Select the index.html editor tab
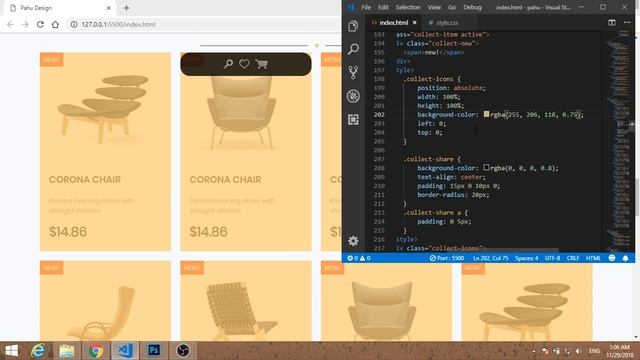The image size is (640, 360). [393, 22]
